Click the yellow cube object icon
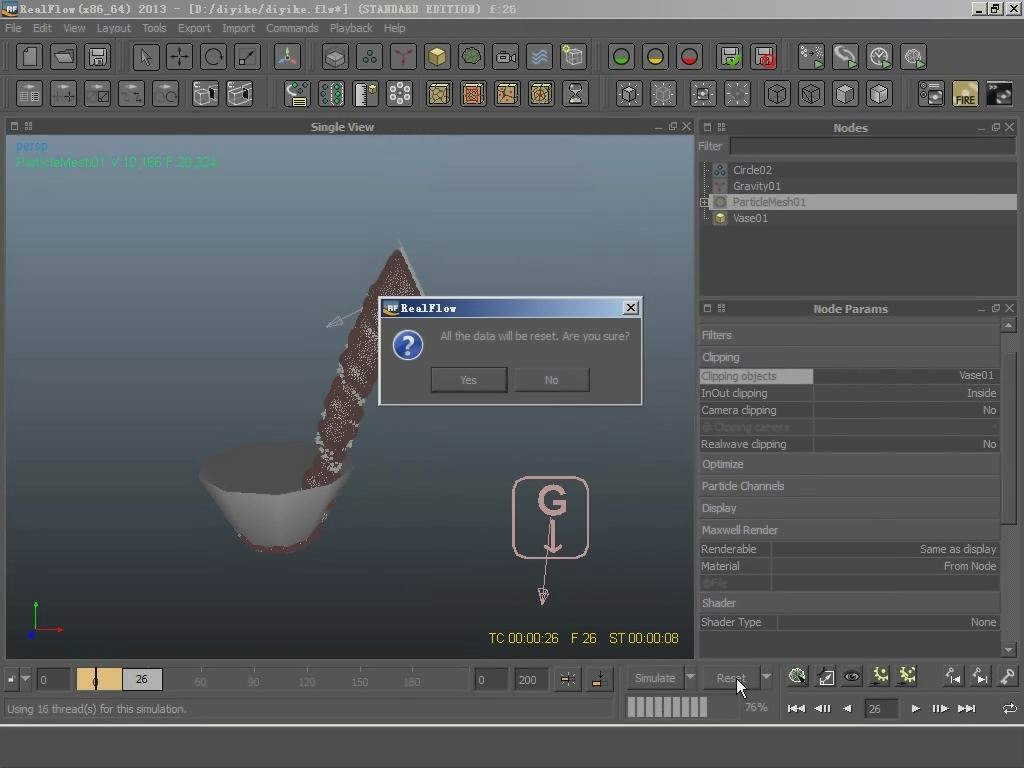Viewport: 1024px width, 768px height. coord(437,57)
